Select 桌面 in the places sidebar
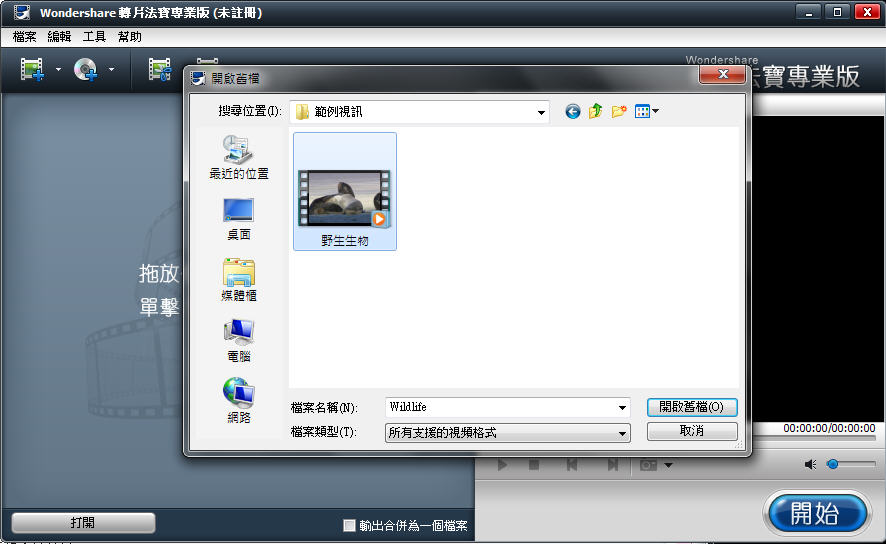 click(238, 218)
